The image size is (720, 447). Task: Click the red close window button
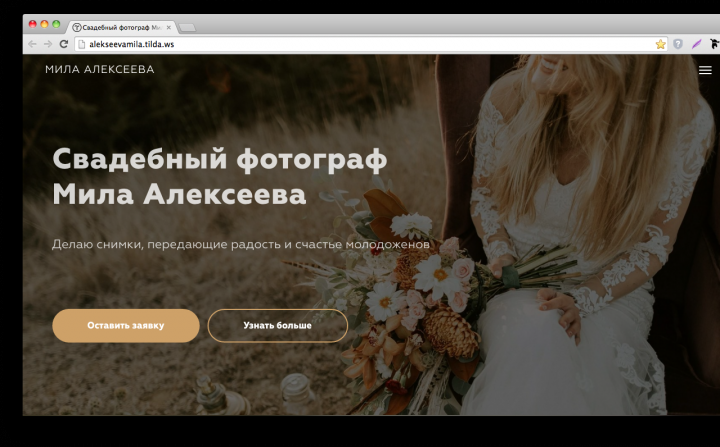(x=33, y=24)
